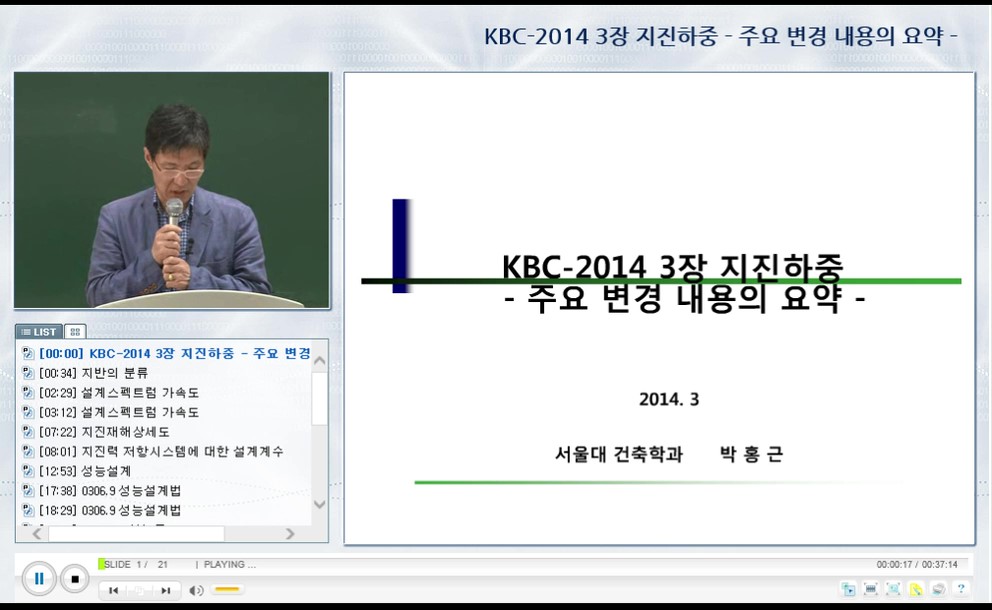Adjust the yellow volume slider
992x610 pixels.
(227, 590)
